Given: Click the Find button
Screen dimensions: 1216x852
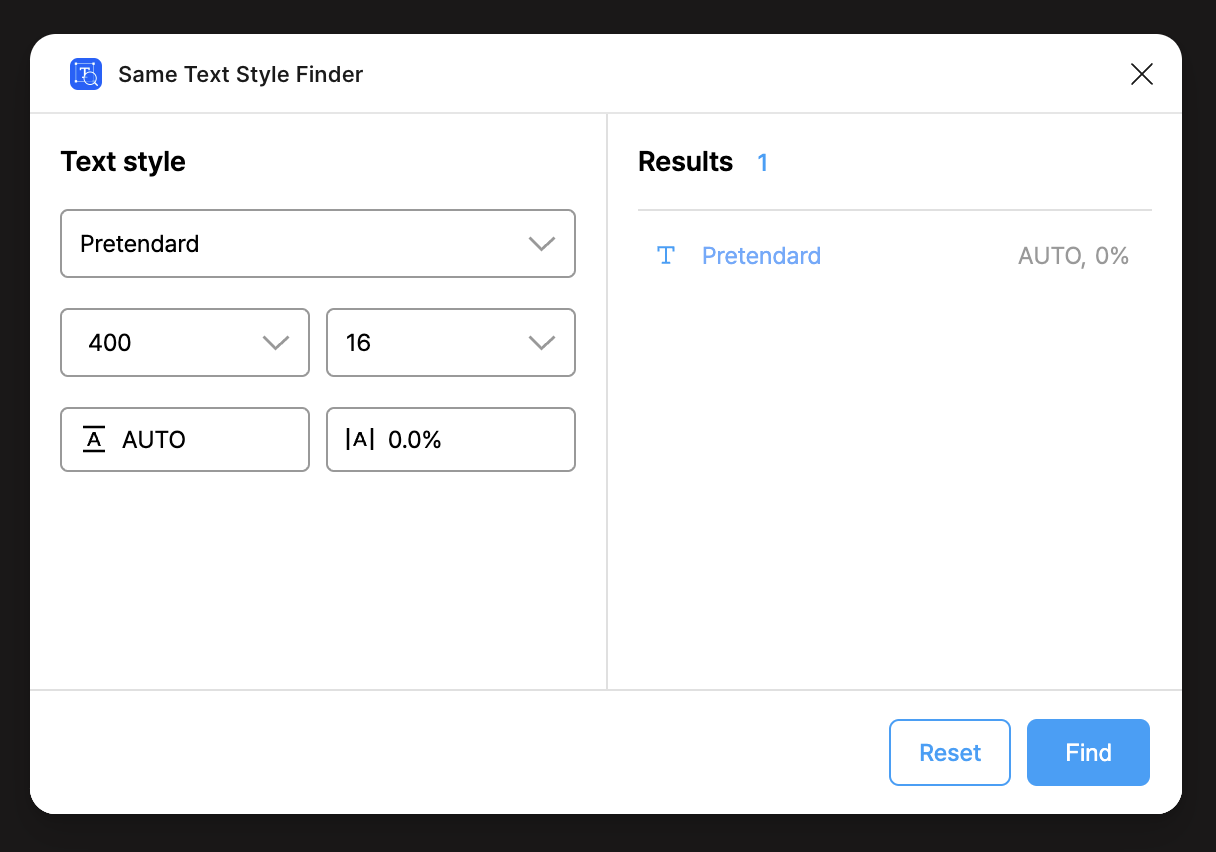Looking at the screenshot, I should point(1088,752).
